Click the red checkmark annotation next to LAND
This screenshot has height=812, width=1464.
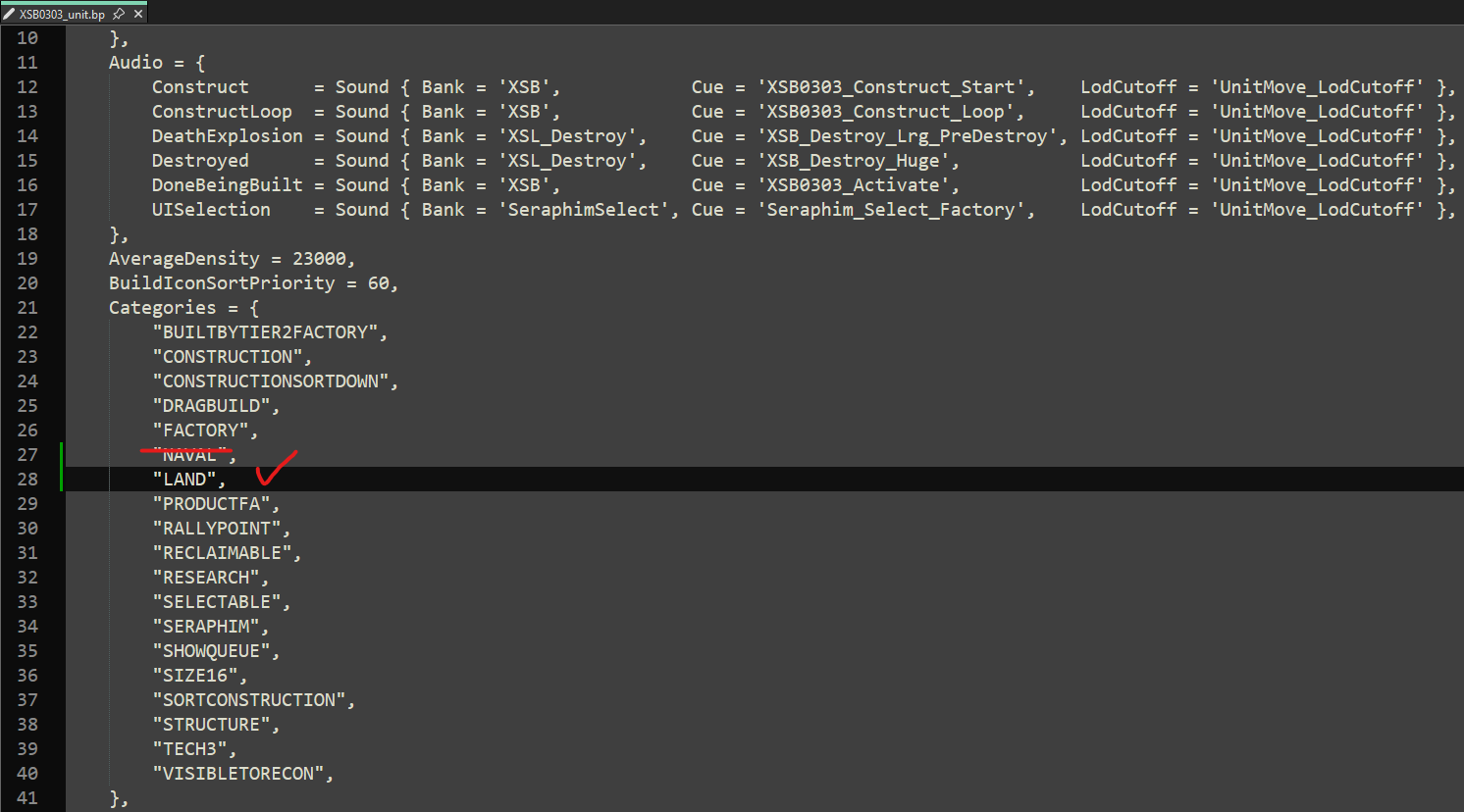point(276,468)
